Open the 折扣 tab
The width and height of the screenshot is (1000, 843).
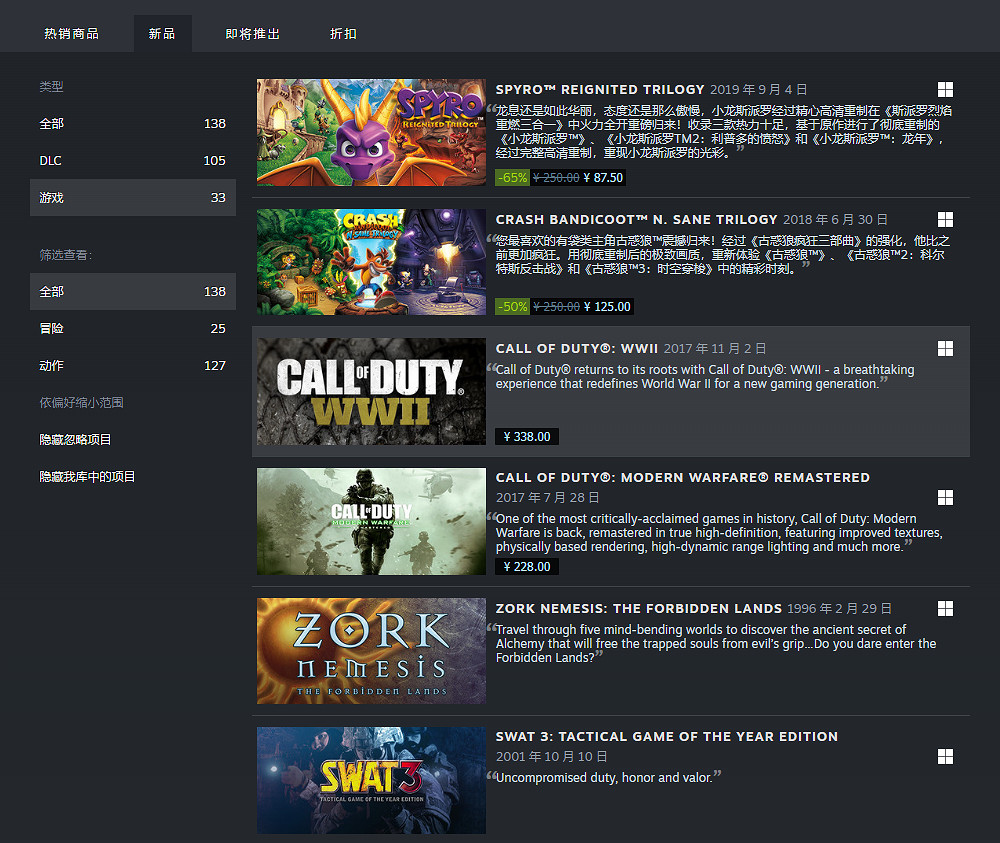tap(343, 33)
